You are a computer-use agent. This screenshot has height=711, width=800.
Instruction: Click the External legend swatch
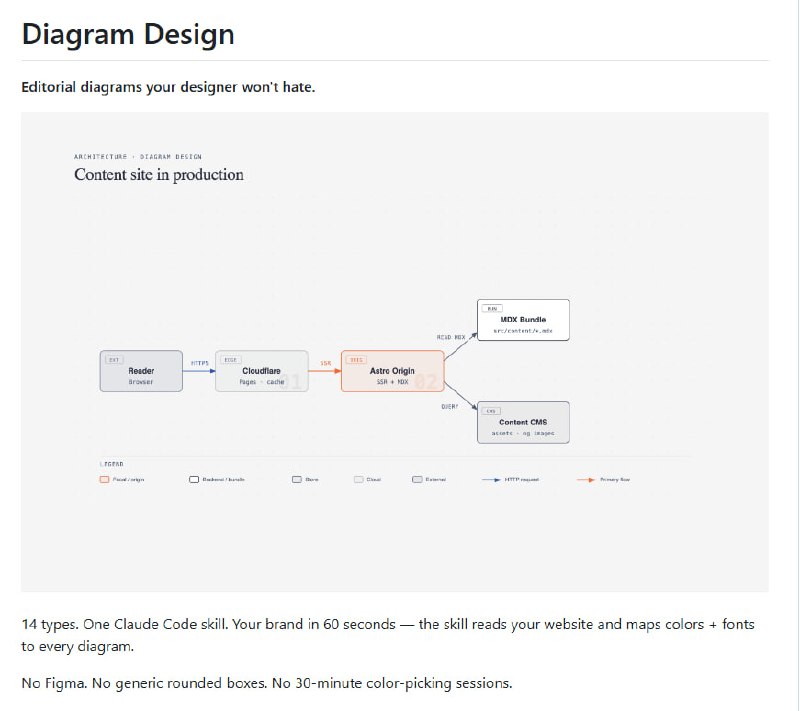point(417,480)
